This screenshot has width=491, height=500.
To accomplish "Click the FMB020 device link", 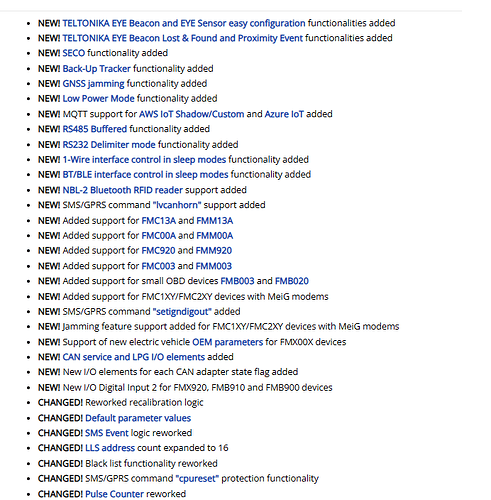I will tap(292, 281).
